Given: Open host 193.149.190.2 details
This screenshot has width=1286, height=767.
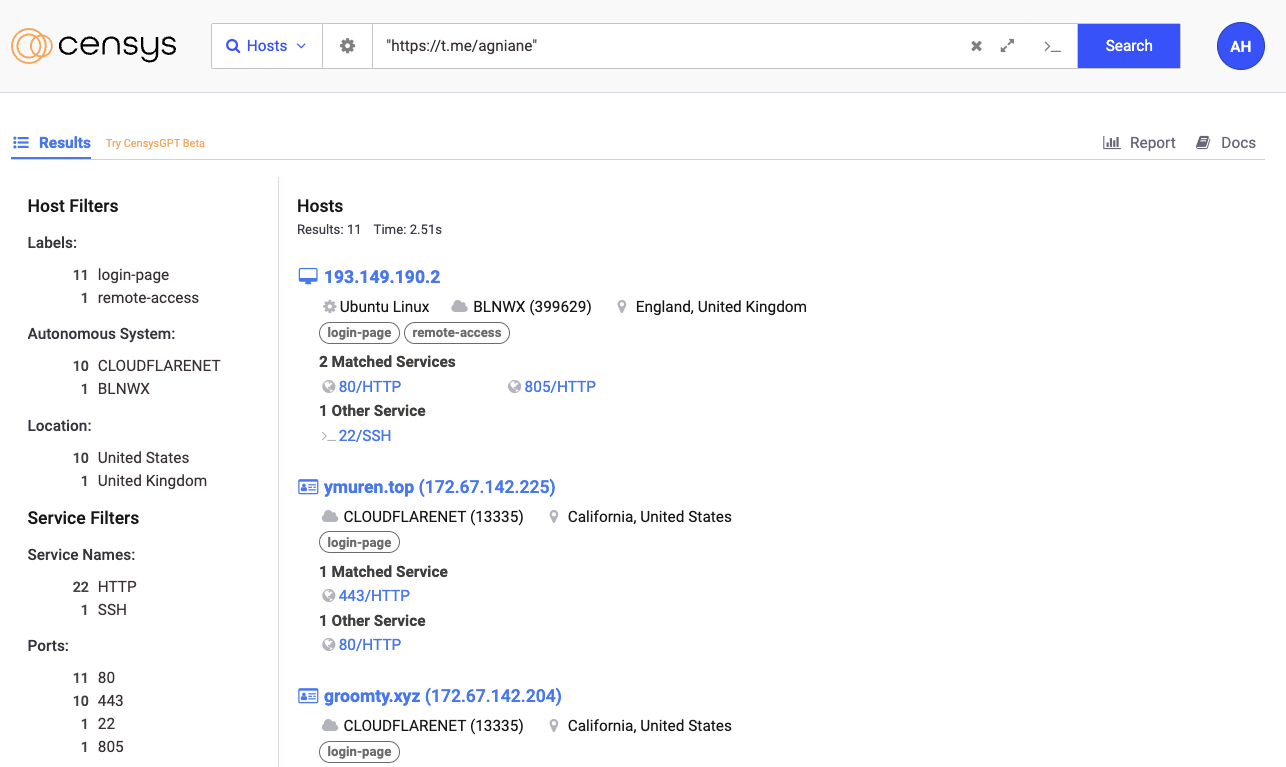Looking at the screenshot, I should click(382, 277).
